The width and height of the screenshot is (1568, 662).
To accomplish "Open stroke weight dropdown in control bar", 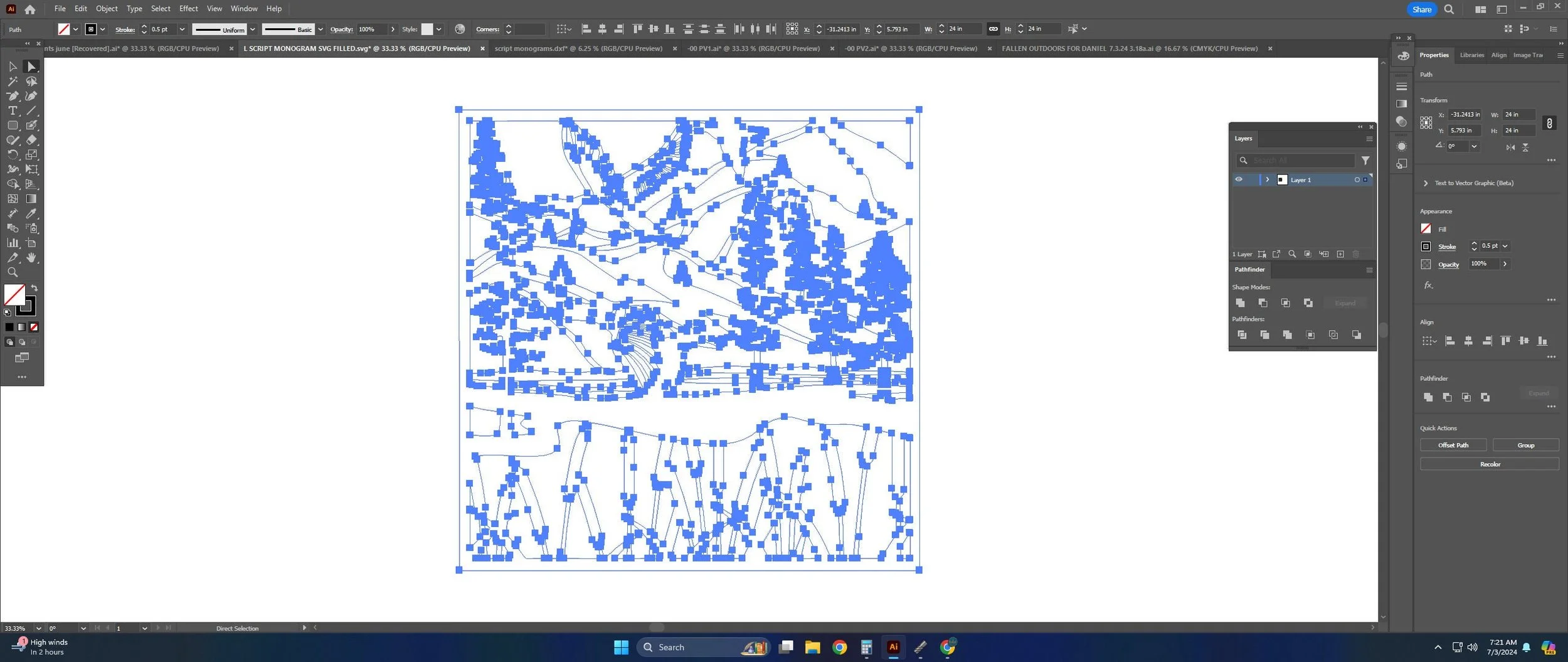I will (x=182, y=29).
